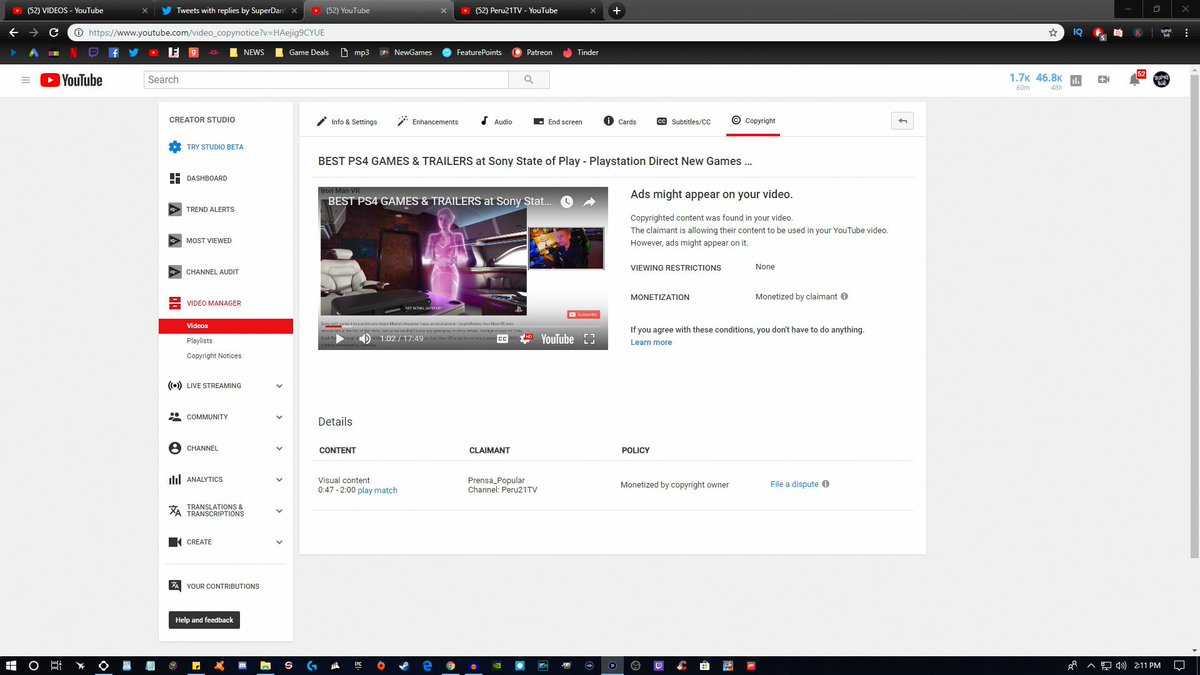This screenshot has width=1200, height=675.
Task: Click the browser address bar URL
Action: (563, 32)
